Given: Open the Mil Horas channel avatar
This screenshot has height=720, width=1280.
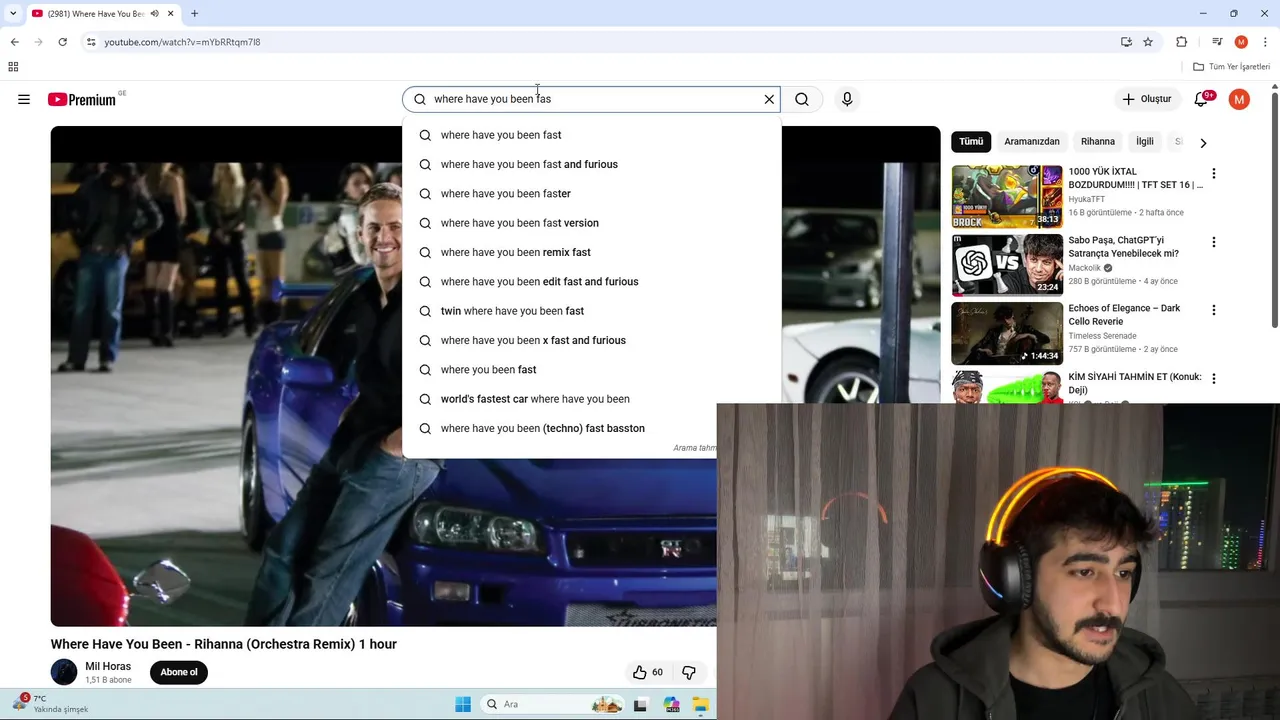Looking at the screenshot, I should [x=64, y=672].
